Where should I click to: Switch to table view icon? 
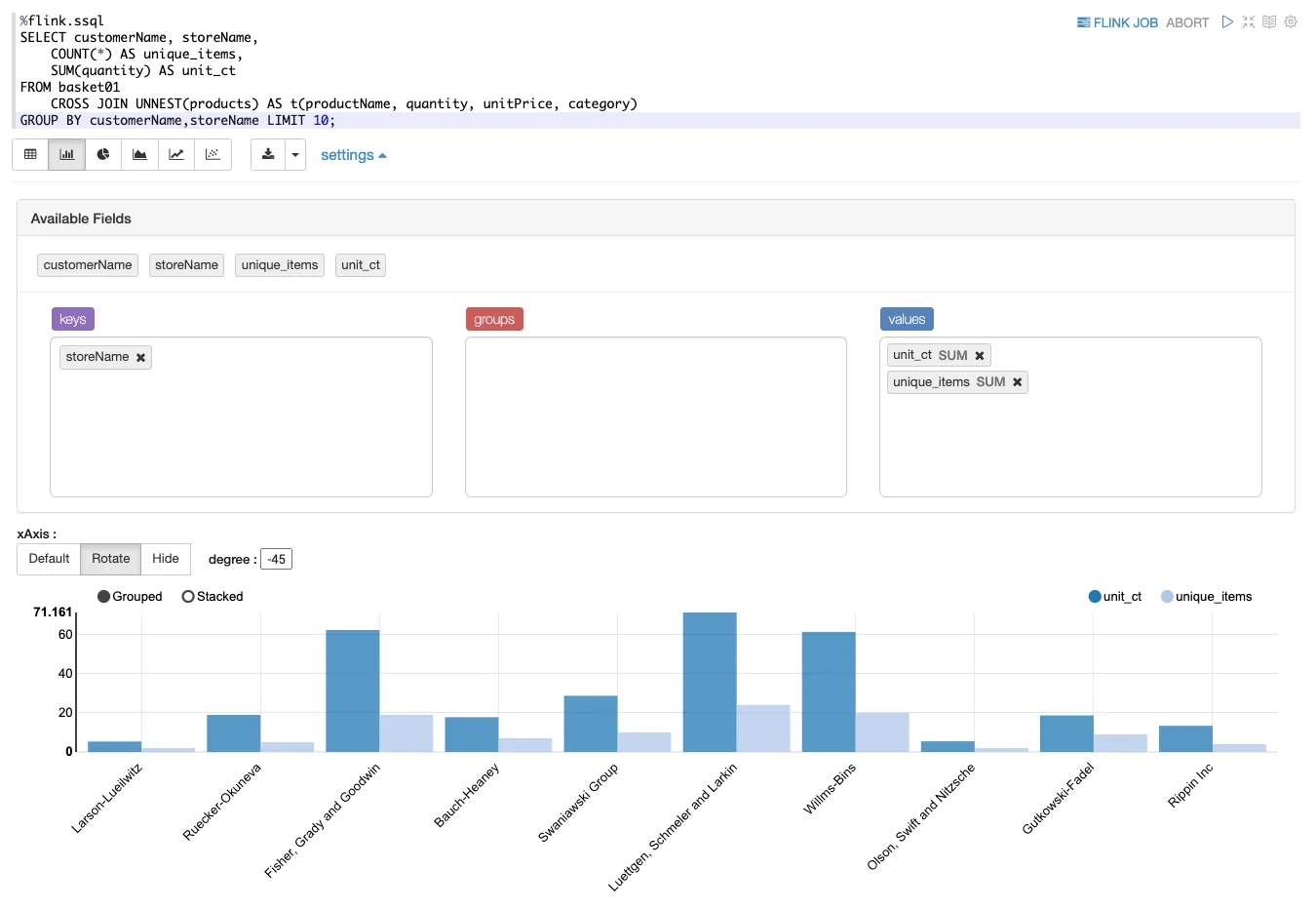[30, 154]
